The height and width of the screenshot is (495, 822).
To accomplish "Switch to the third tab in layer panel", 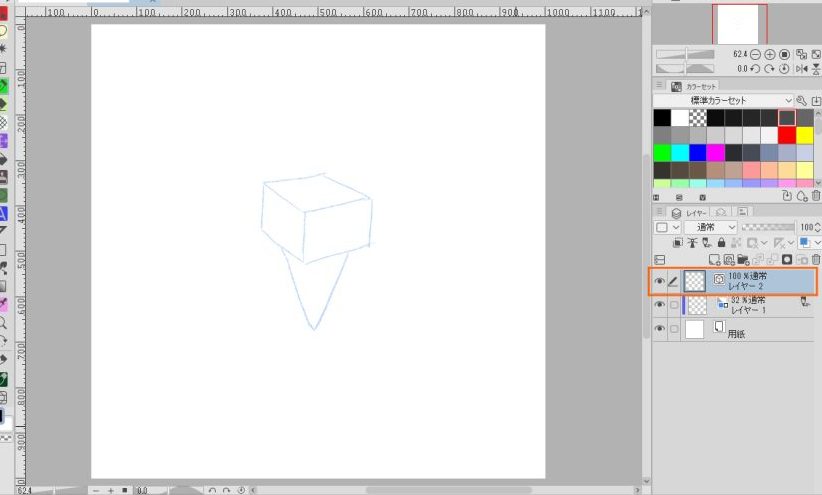I will 743,212.
